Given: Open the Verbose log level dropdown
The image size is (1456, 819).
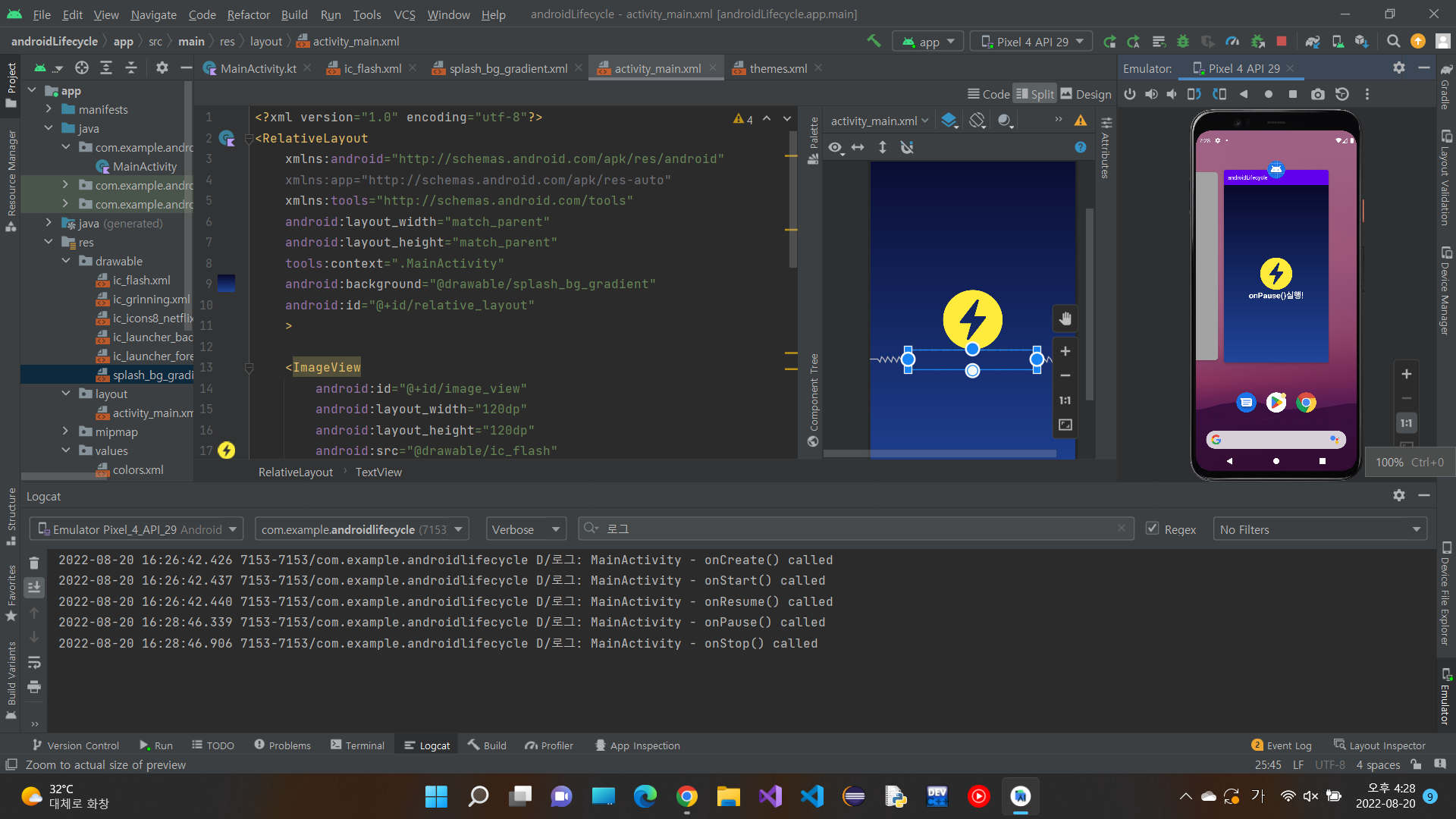Looking at the screenshot, I should point(526,529).
